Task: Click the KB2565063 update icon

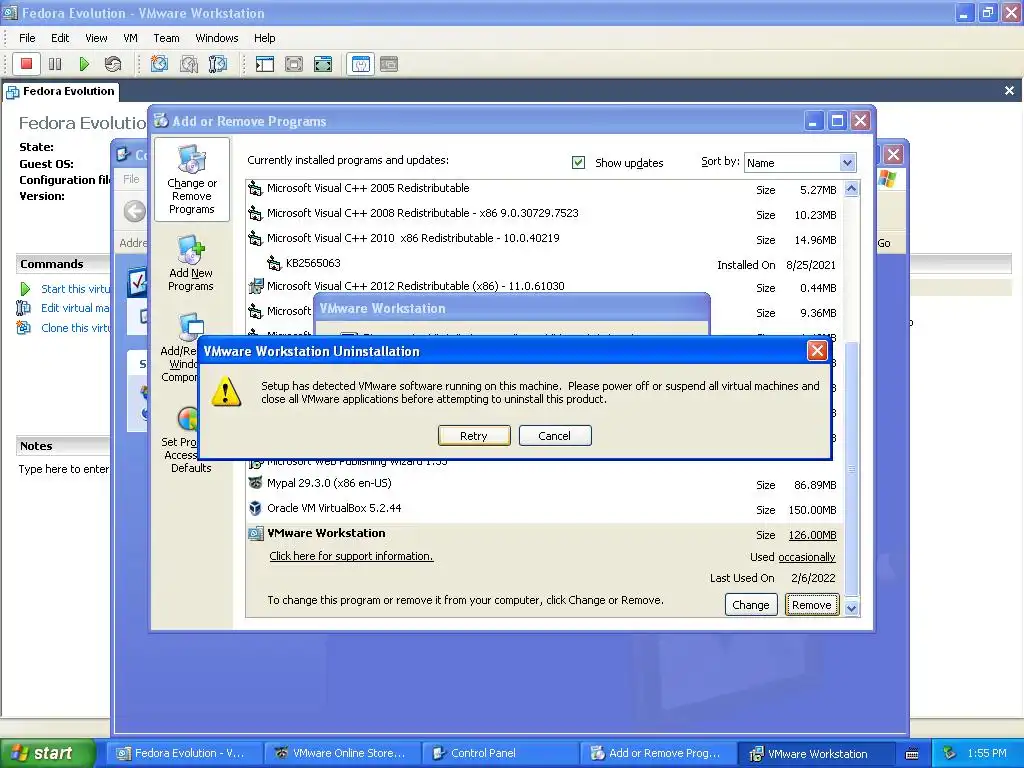Action: point(274,263)
